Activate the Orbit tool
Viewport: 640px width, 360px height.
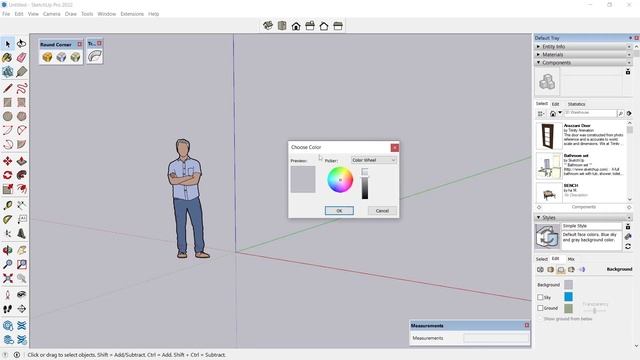8,250
